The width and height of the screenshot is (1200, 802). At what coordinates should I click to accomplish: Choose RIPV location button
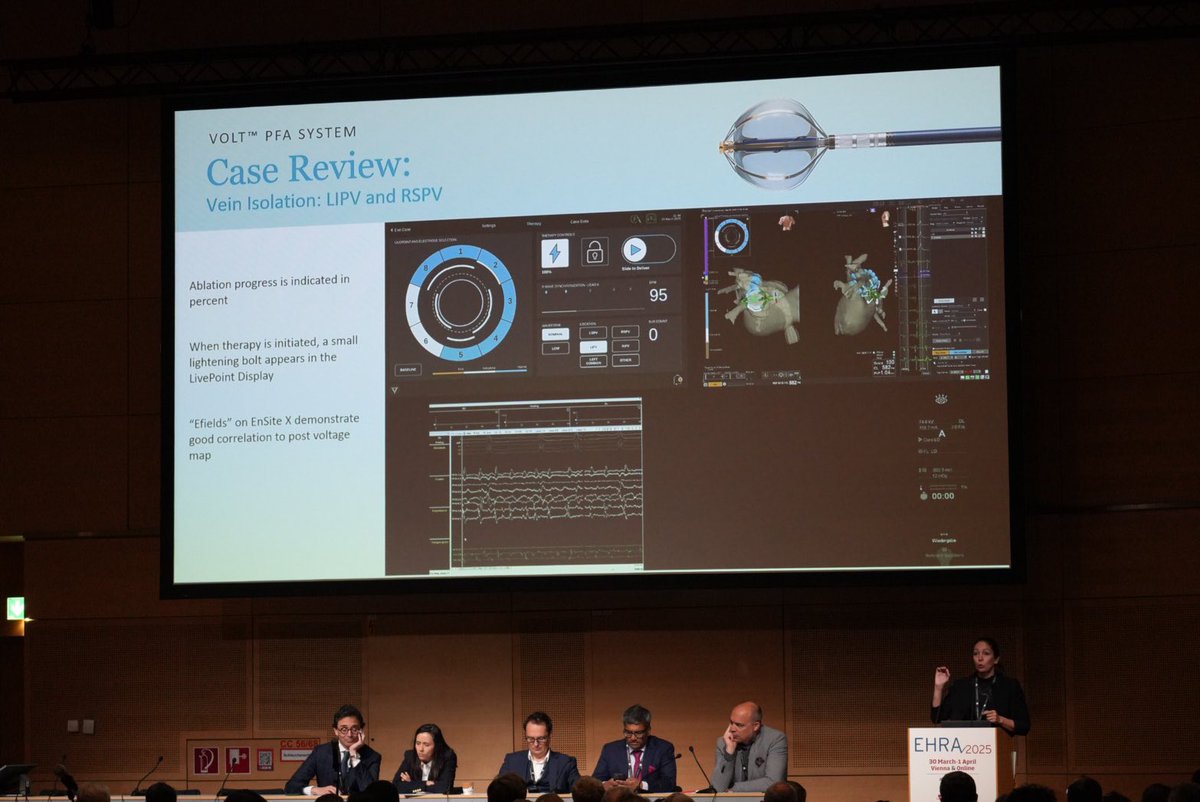point(625,346)
